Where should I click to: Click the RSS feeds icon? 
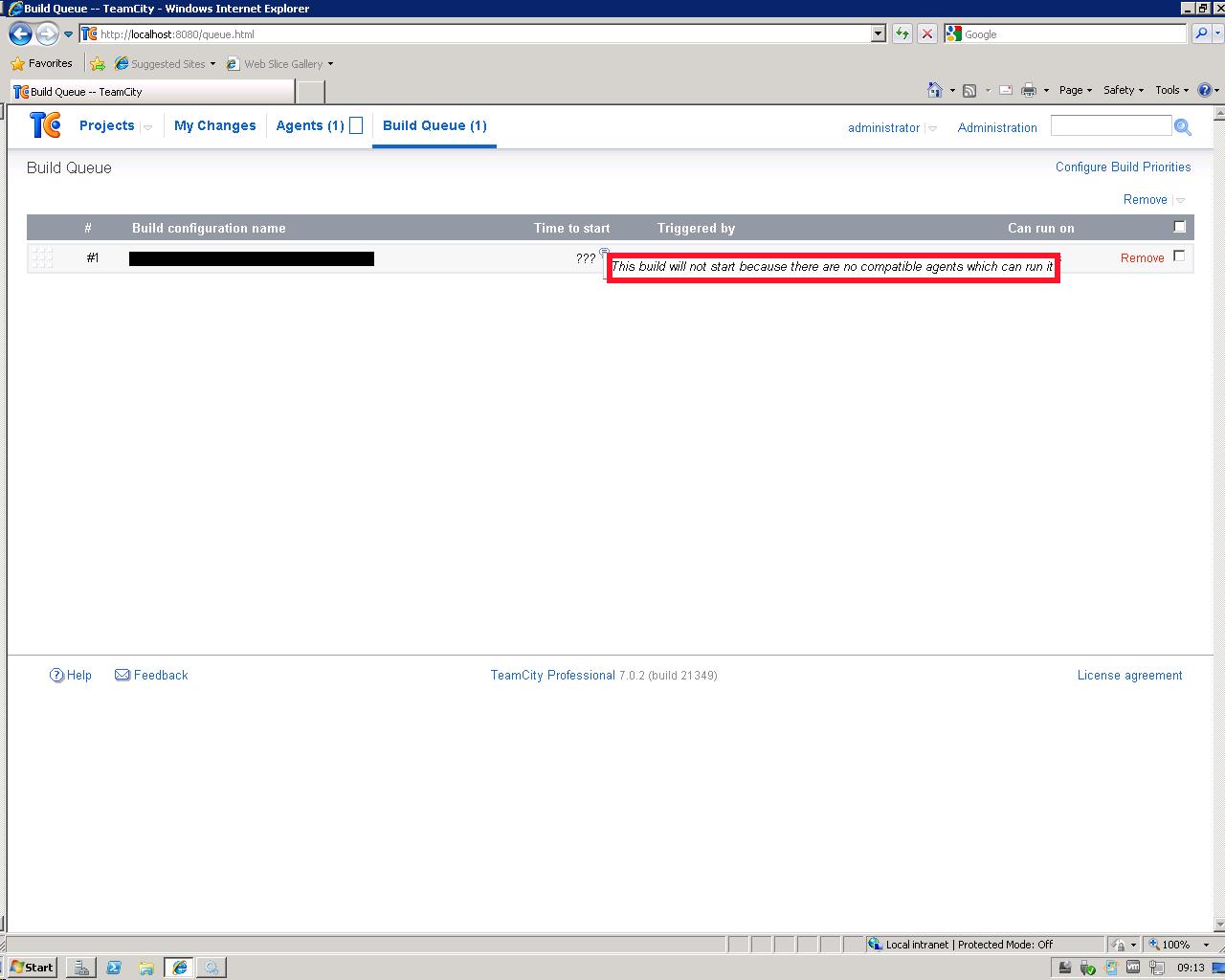click(x=969, y=90)
